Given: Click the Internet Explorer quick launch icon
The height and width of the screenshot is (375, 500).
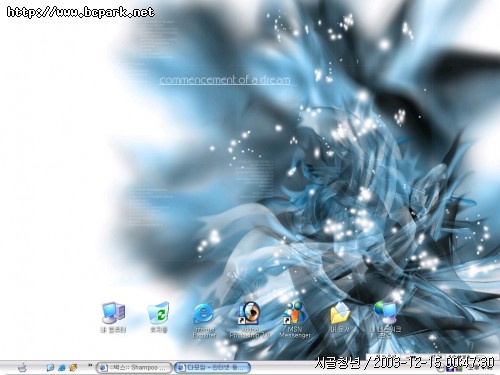Looking at the screenshot, I should pyautogui.click(x=62, y=367).
